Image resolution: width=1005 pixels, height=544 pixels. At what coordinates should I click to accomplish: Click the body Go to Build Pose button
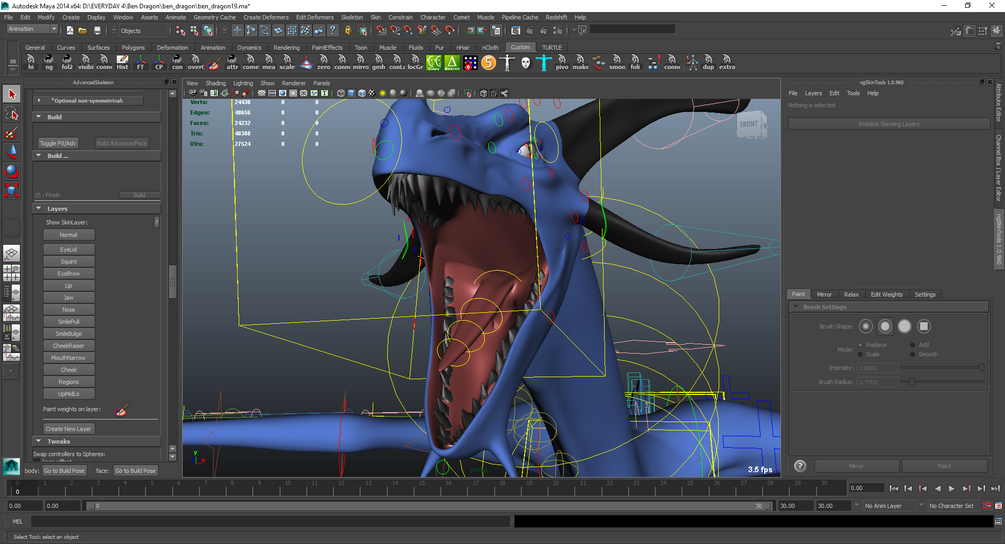[65, 470]
